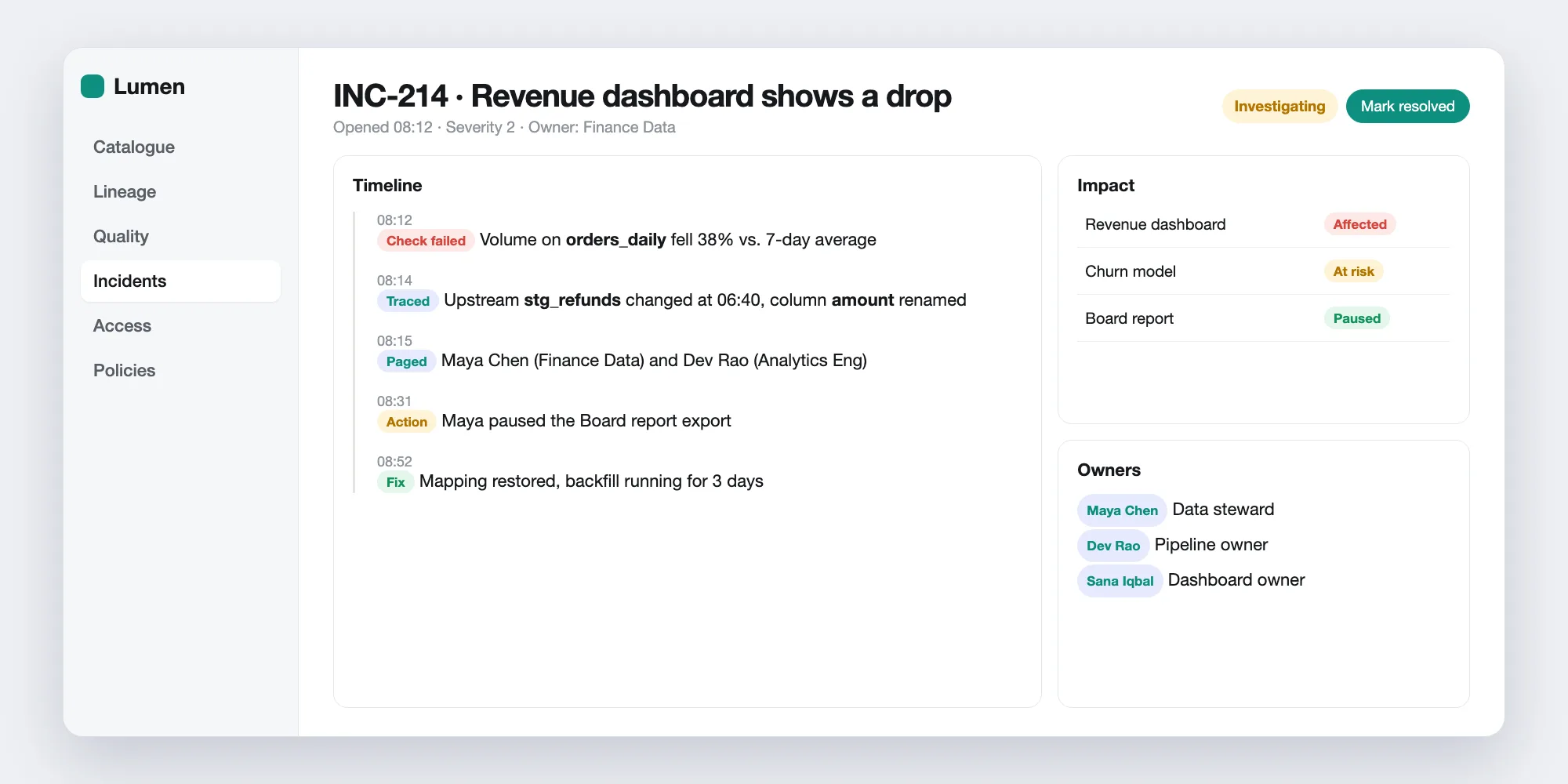1568x784 pixels.
Task: Click the Traced tag at 08:14
Action: click(408, 301)
